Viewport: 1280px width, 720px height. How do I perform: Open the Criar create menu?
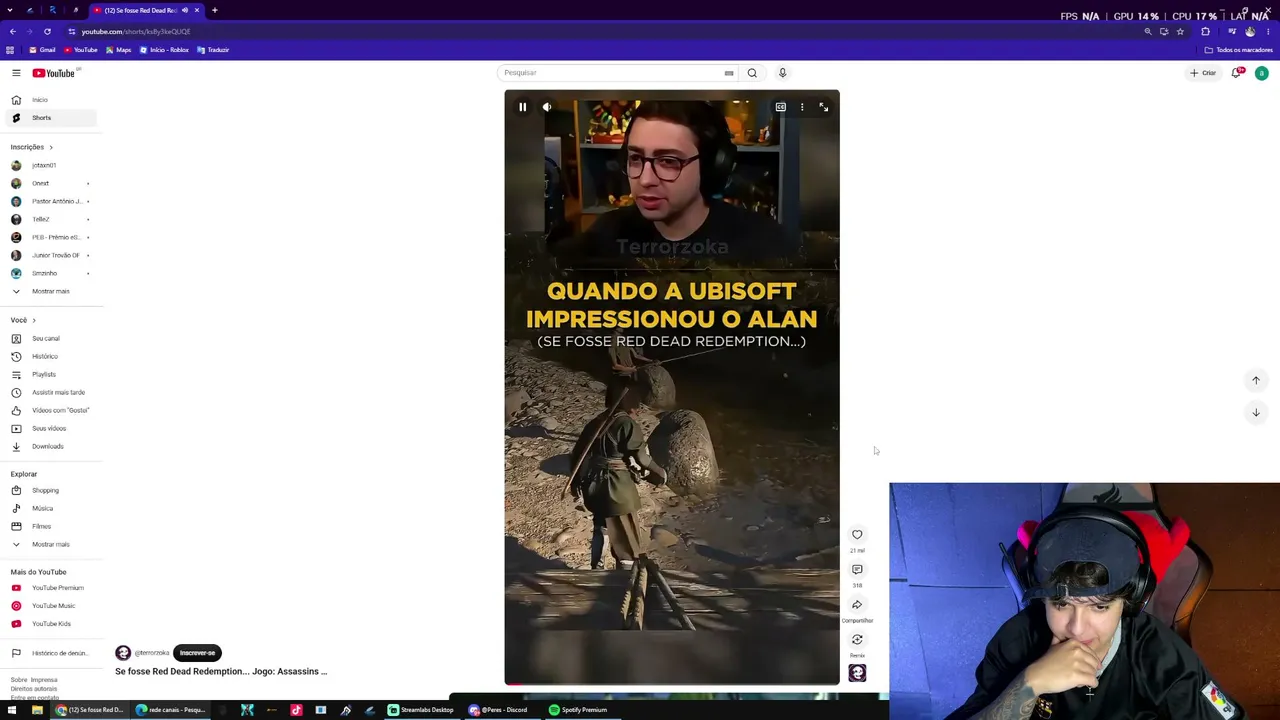click(1203, 73)
